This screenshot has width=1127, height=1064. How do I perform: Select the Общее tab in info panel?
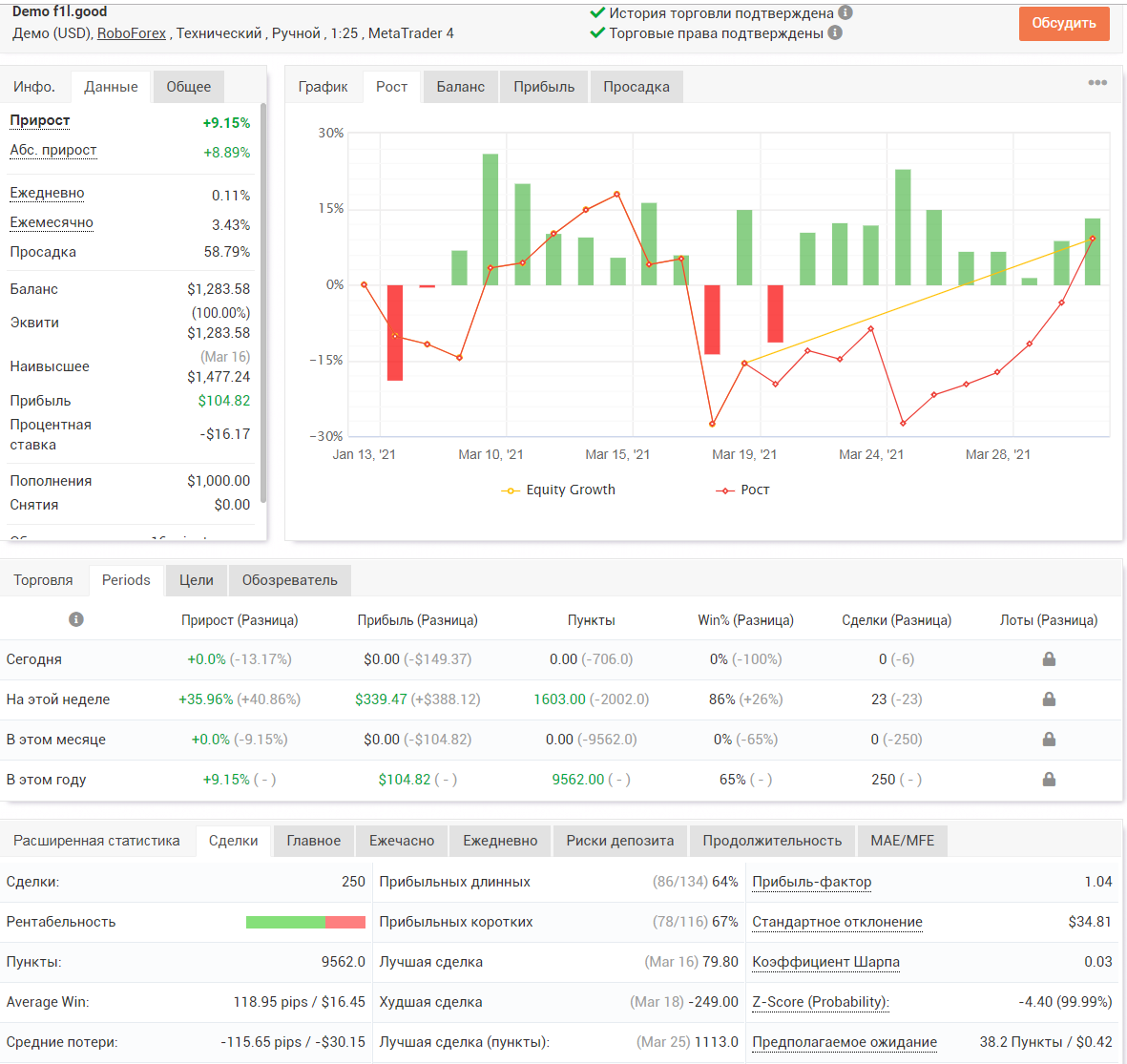[x=189, y=87]
